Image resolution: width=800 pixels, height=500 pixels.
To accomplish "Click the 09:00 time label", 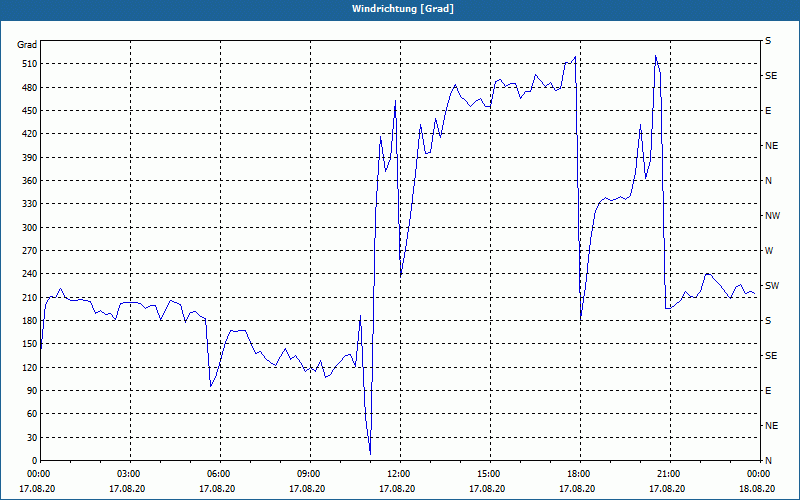I will [310, 474].
